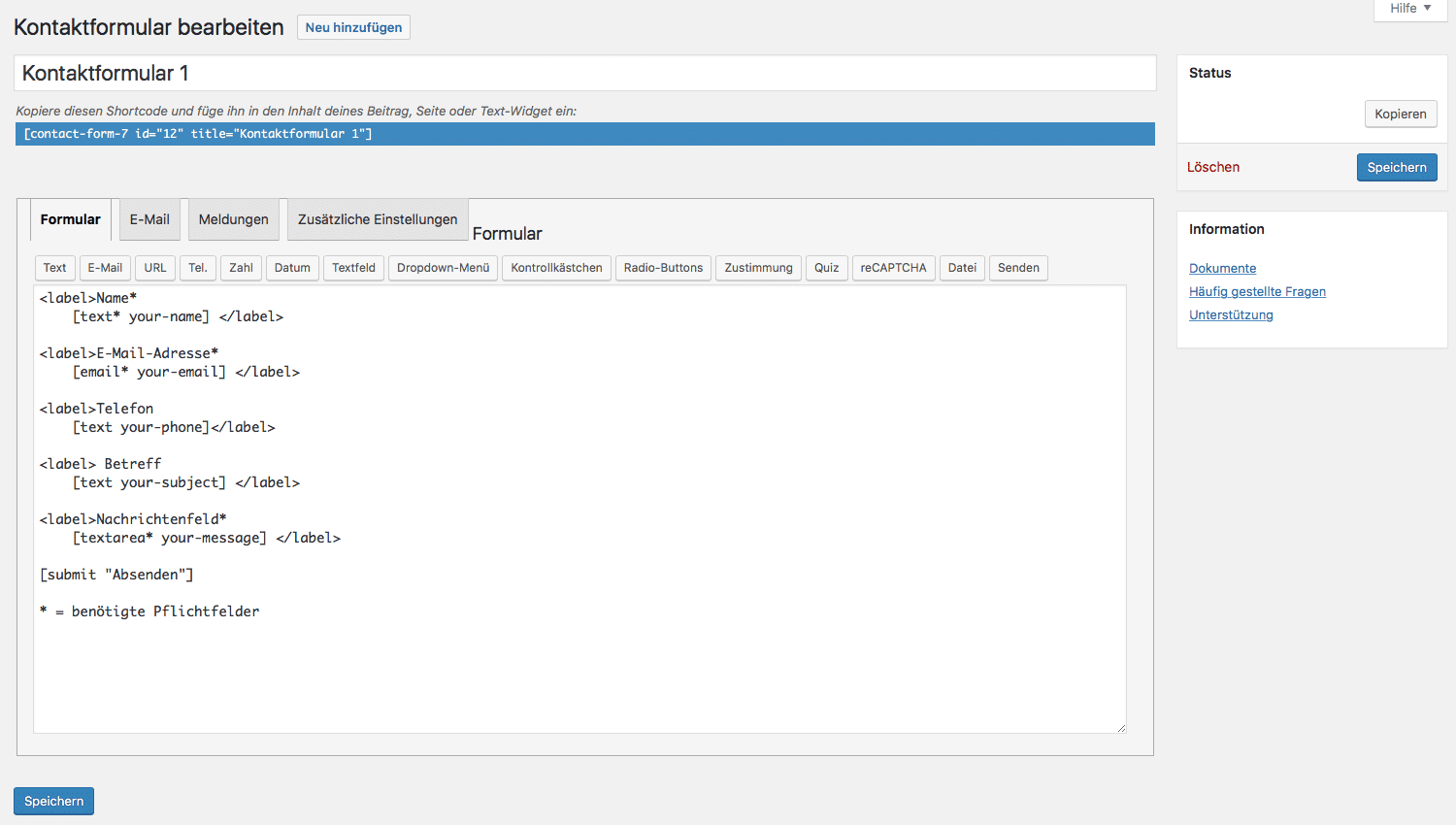This screenshot has width=1456, height=825.
Task: Insert a Text field tag
Action: click(x=55, y=268)
